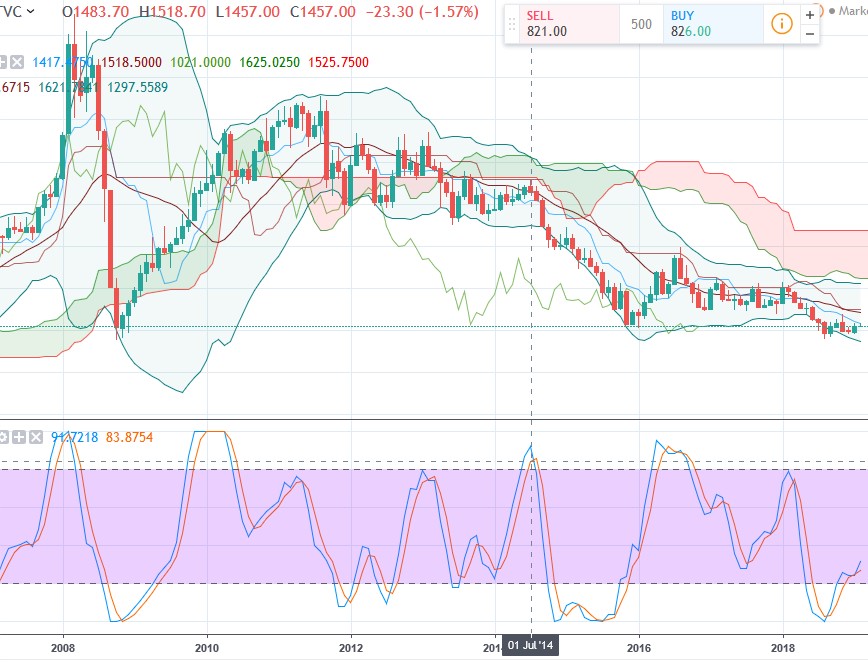This screenshot has height=662, width=868.
Task: Click the 2010 label on the time axis
Action: pyautogui.click(x=207, y=648)
